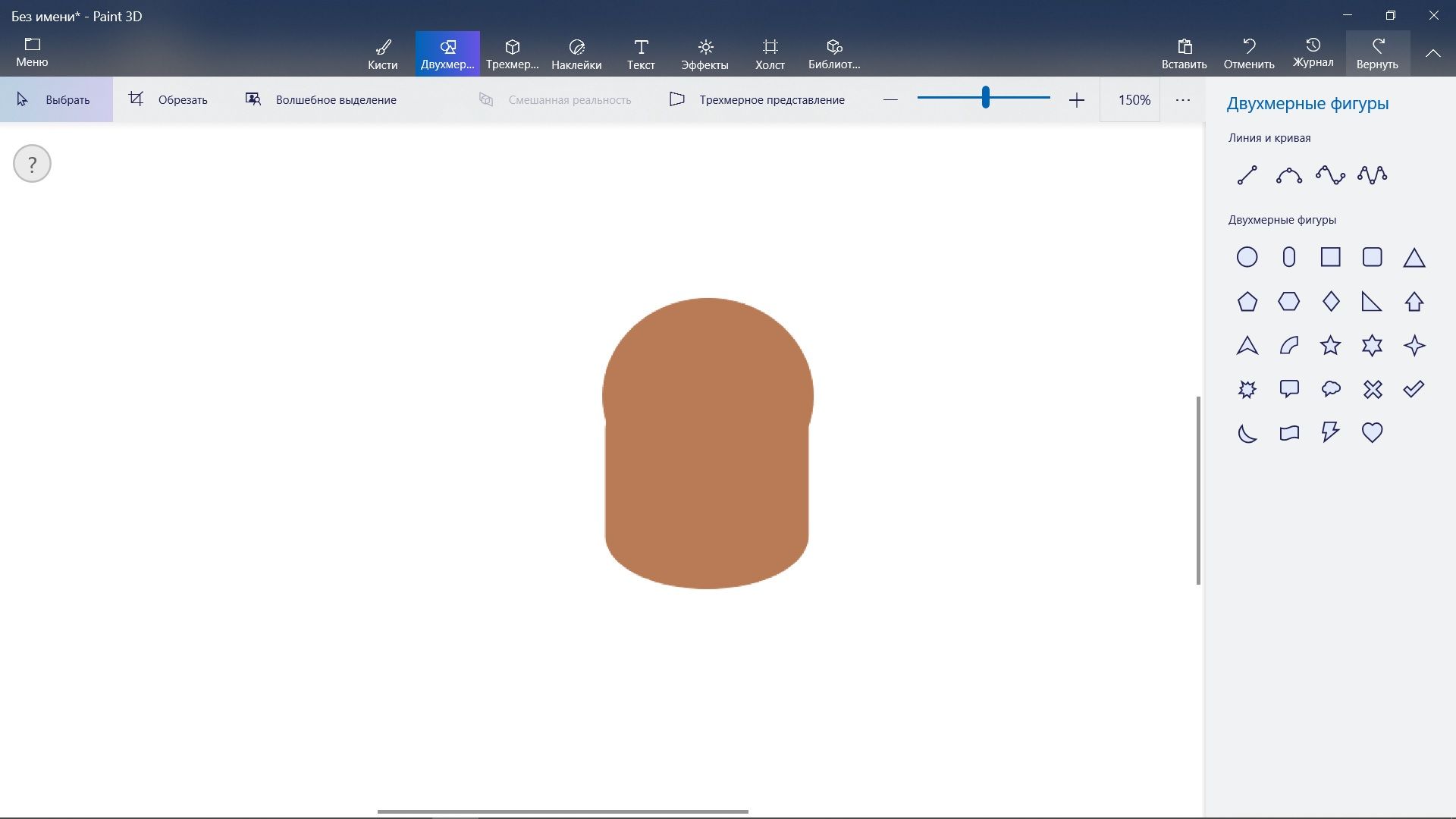Select the five-point curve tool
Image resolution: width=1456 pixels, height=819 pixels.
click(1372, 175)
